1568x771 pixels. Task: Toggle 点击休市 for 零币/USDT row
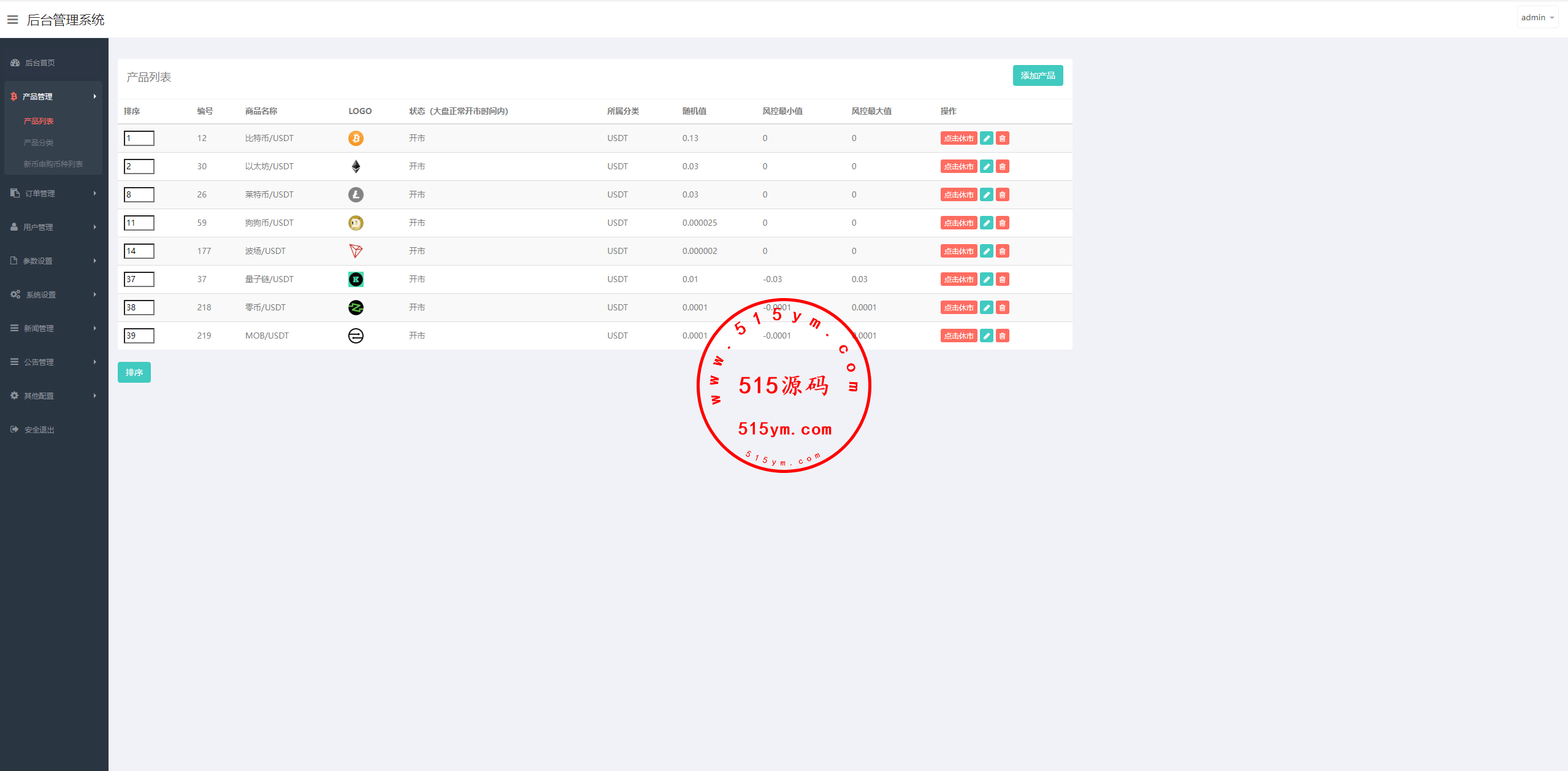tap(958, 307)
